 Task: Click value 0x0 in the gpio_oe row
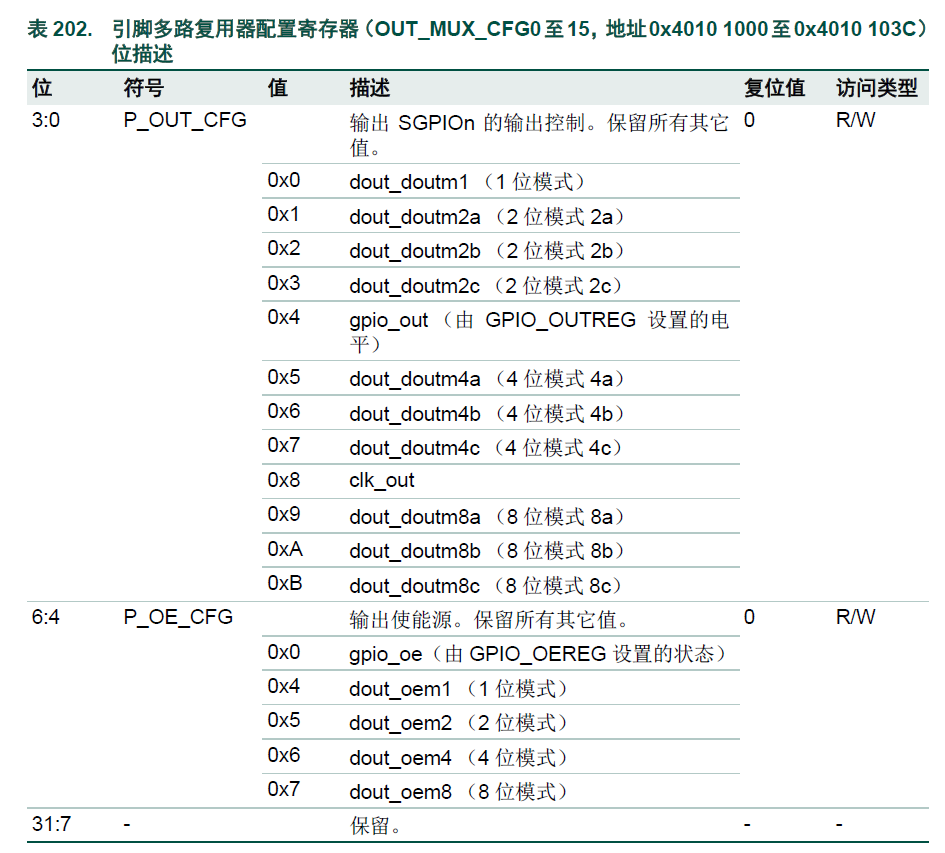[284, 652]
